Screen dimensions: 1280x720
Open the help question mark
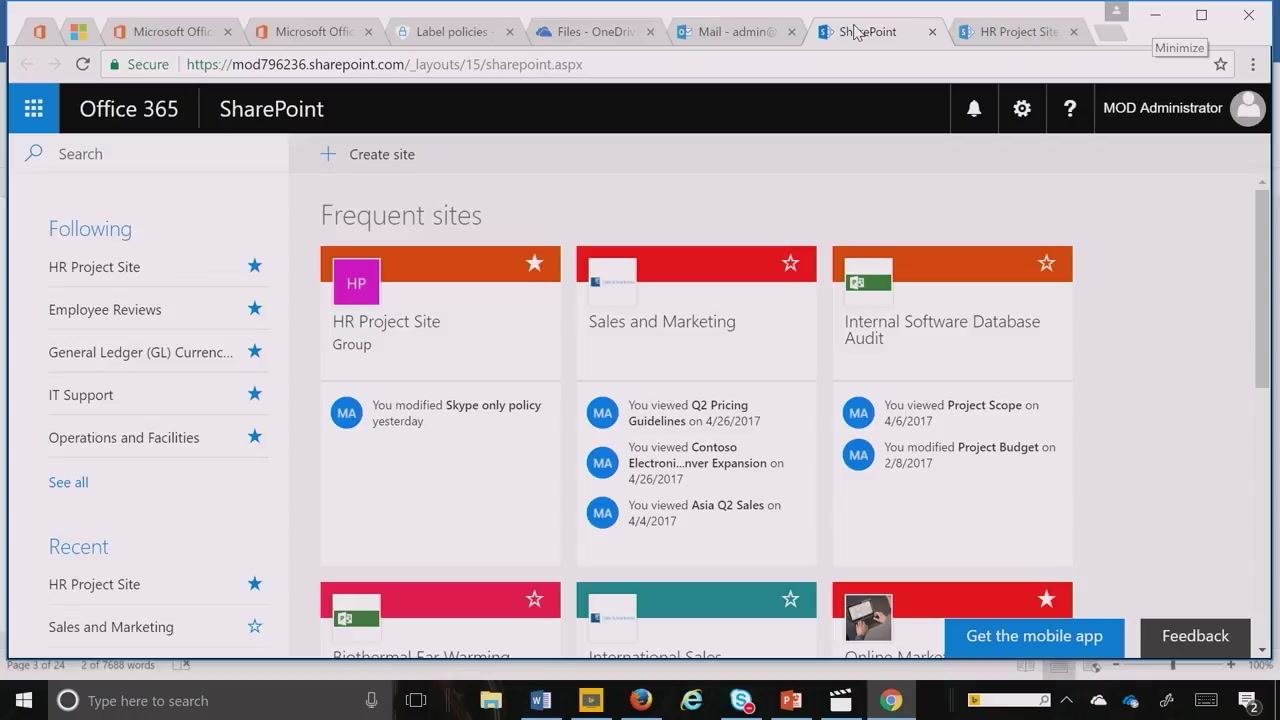pos(1070,108)
